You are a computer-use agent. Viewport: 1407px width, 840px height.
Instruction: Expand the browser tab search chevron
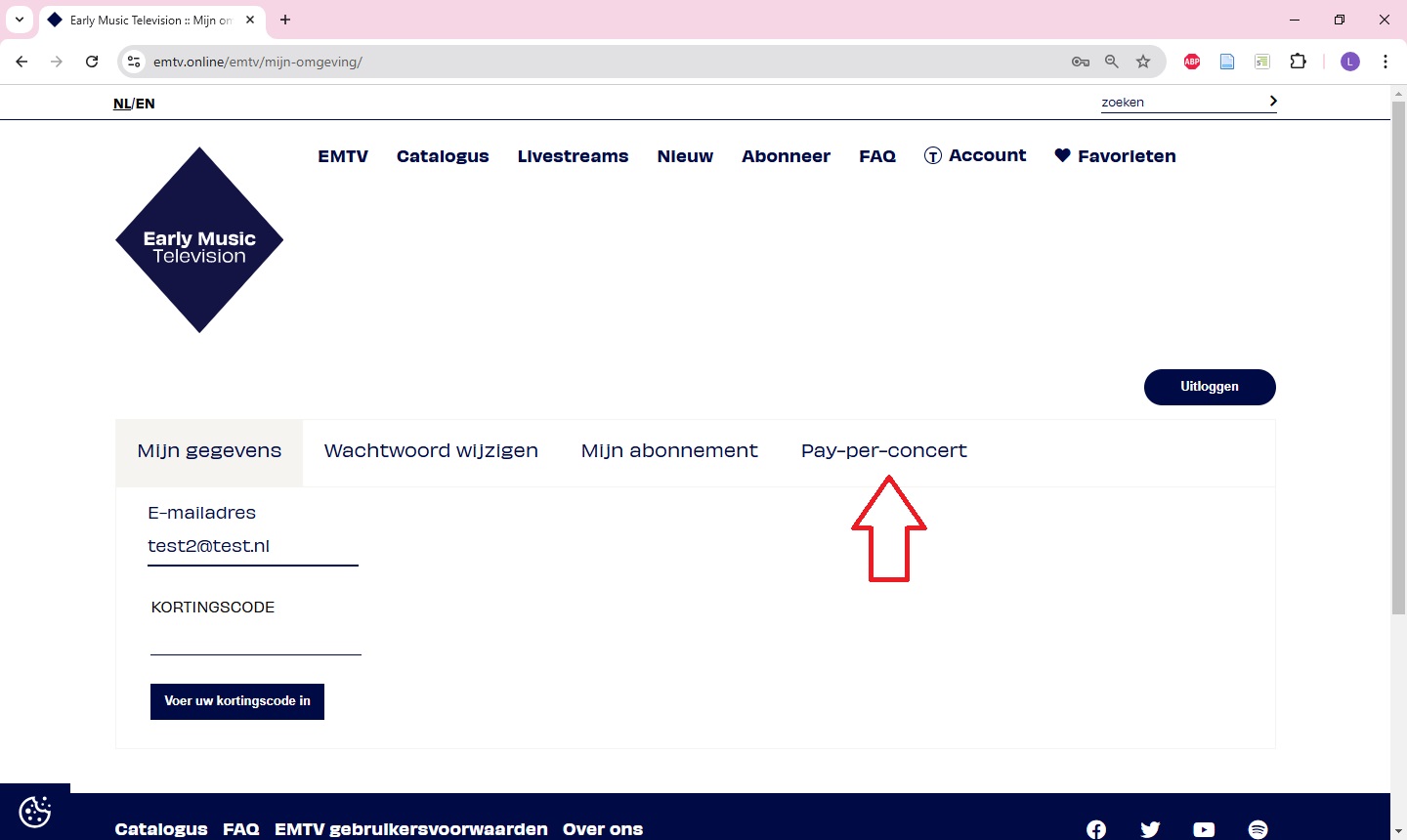pyautogui.click(x=20, y=20)
